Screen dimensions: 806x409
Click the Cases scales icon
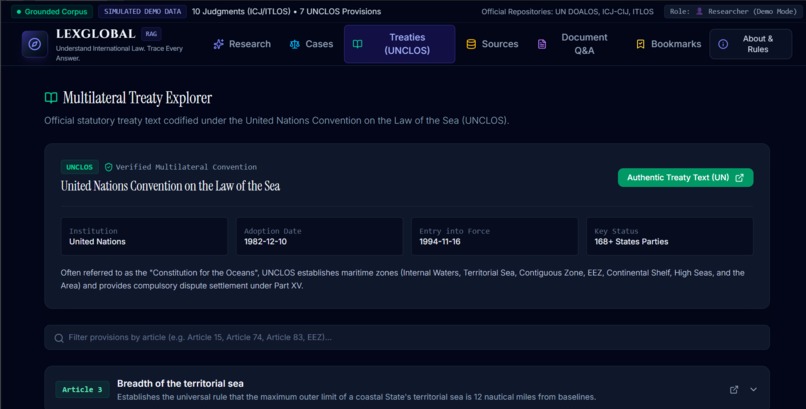(x=295, y=44)
